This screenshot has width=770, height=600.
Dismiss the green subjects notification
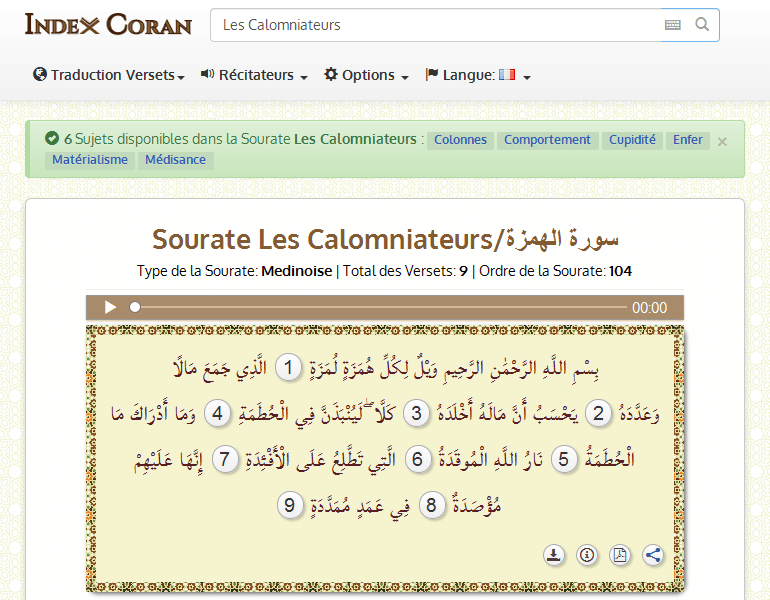point(722,141)
